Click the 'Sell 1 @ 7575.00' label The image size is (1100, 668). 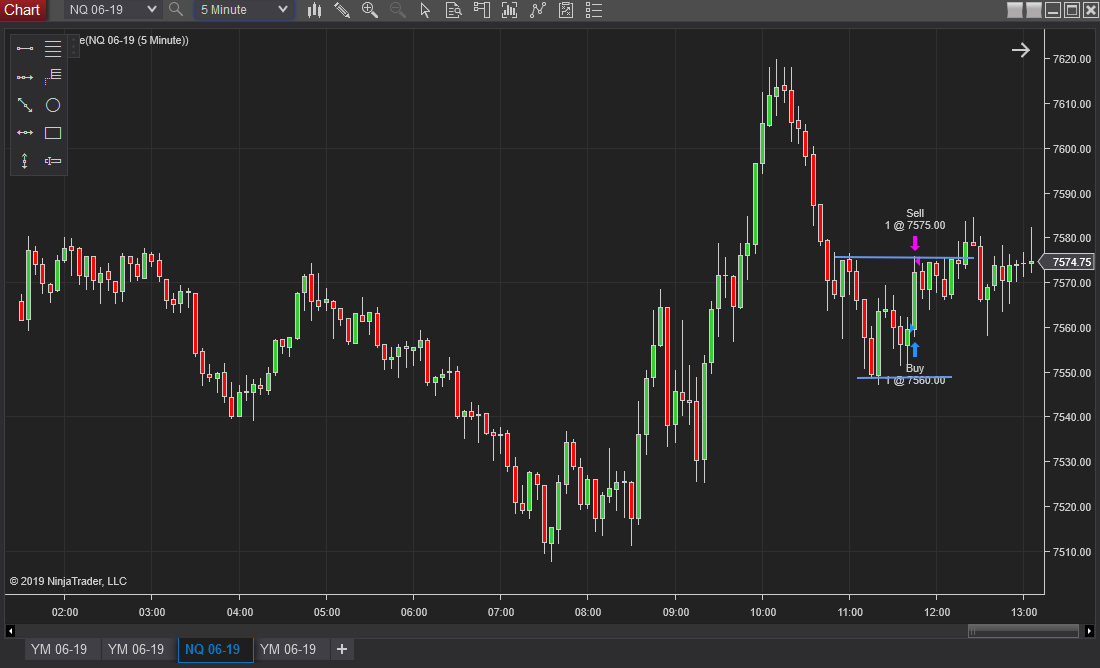pyautogui.click(x=915, y=219)
